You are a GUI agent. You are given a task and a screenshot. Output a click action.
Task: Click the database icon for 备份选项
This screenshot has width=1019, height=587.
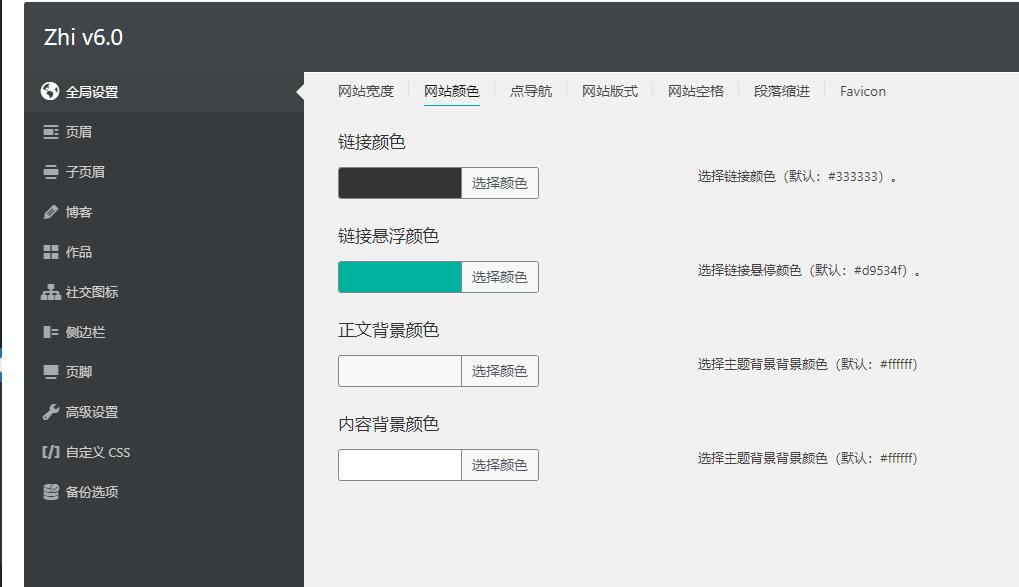tap(51, 492)
